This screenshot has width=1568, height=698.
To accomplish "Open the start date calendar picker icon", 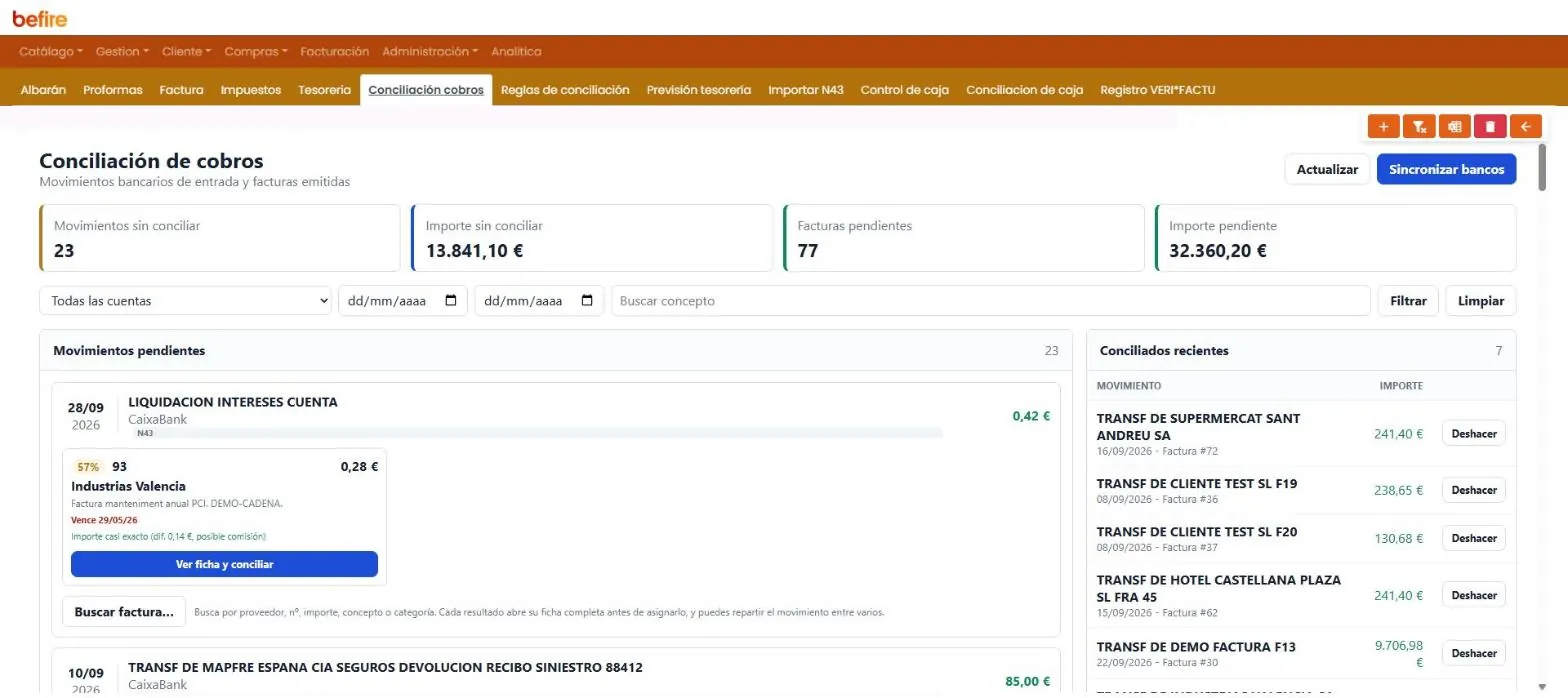I will (x=451, y=300).
